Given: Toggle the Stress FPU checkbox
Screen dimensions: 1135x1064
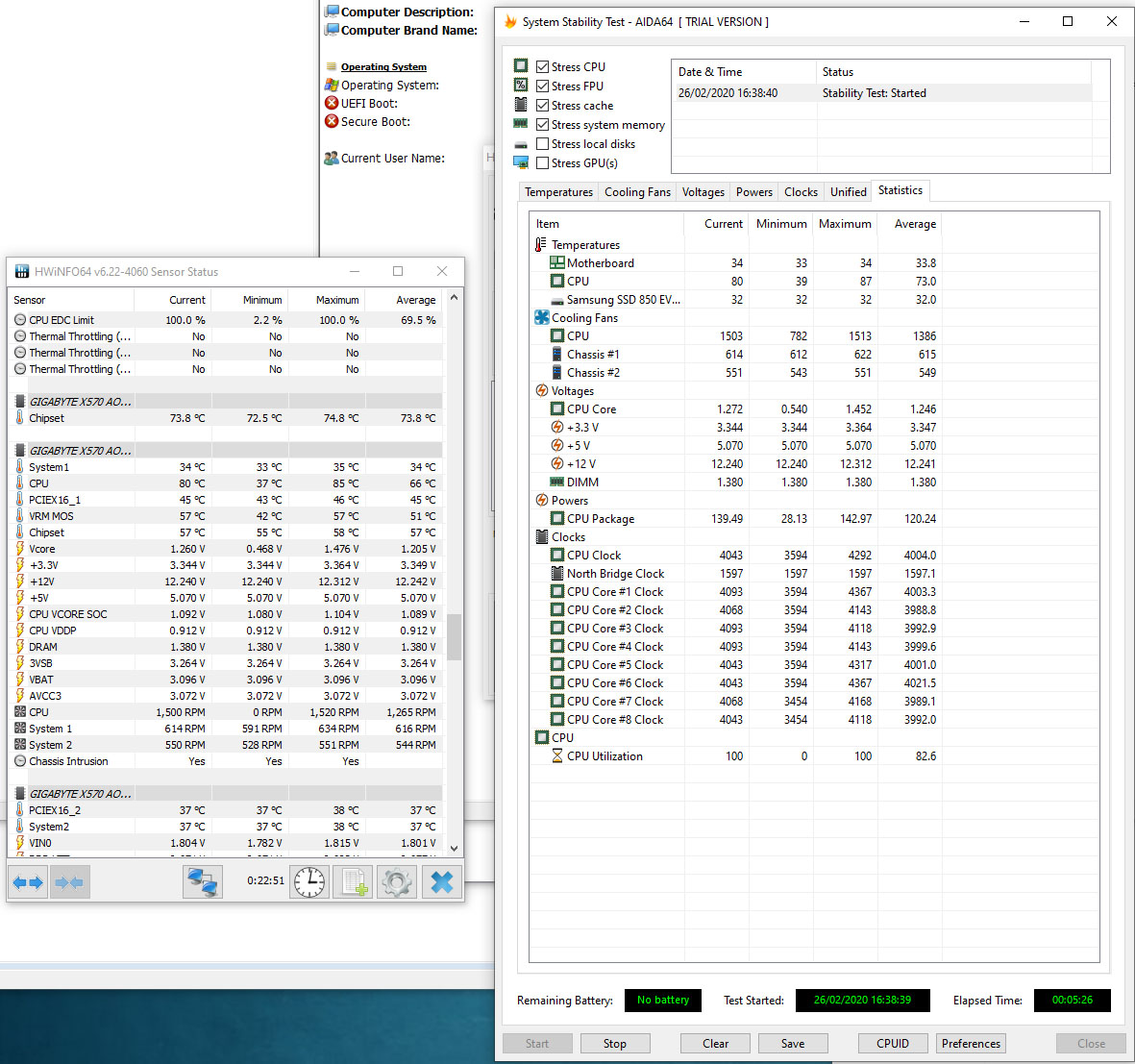Looking at the screenshot, I should coord(542,87).
